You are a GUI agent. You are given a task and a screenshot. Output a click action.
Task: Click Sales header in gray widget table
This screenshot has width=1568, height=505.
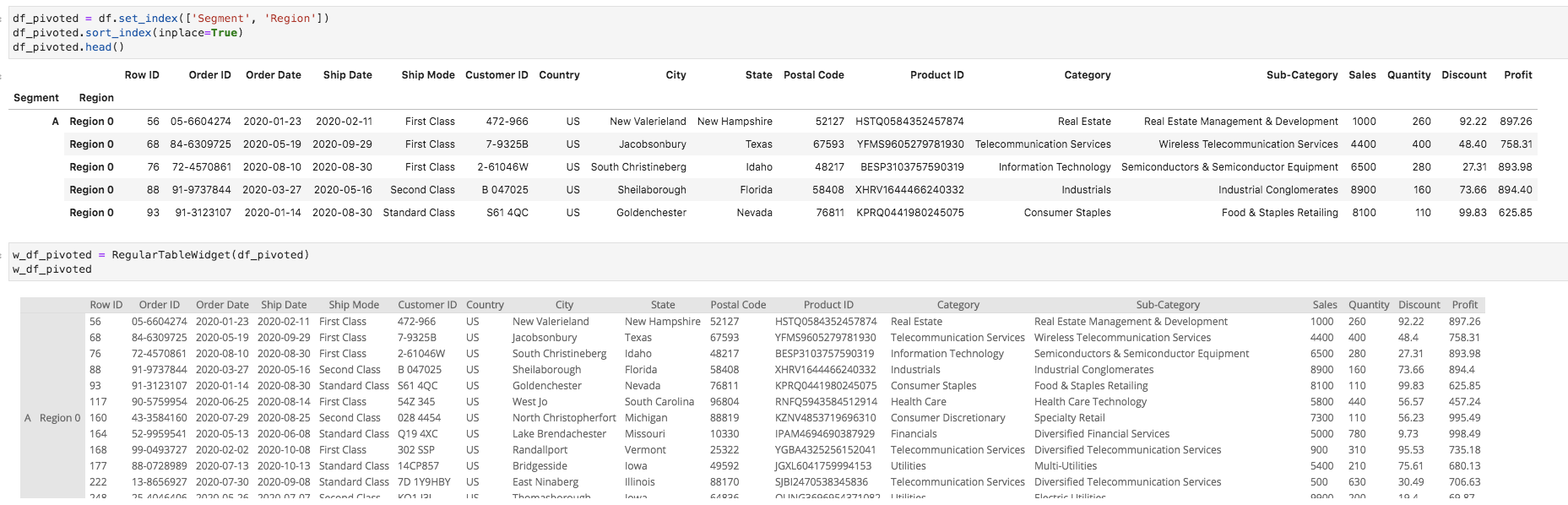(1325, 305)
